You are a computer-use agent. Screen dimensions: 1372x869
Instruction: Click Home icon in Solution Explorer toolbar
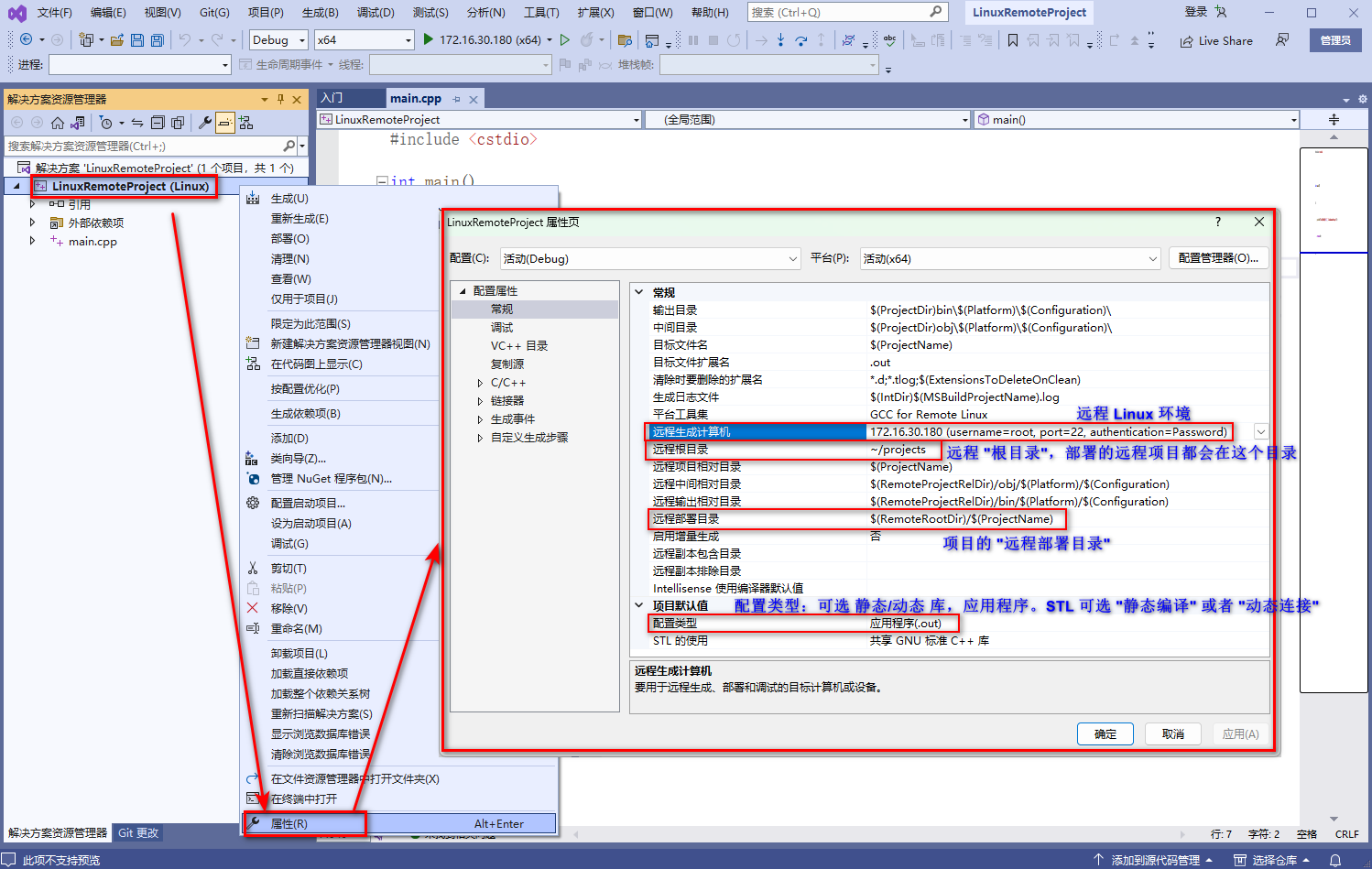pos(58,123)
